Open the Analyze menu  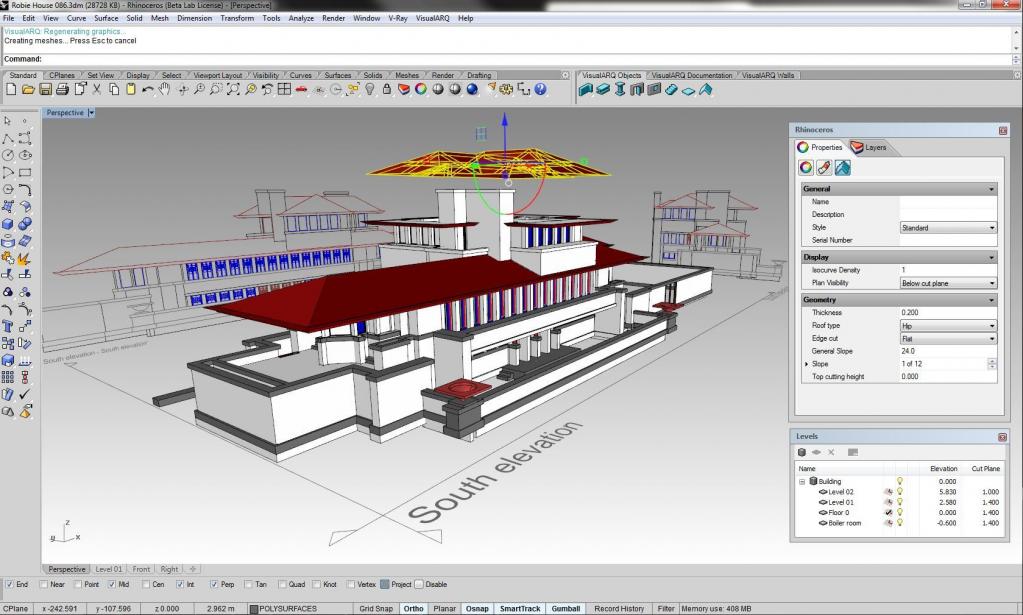(301, 18)
